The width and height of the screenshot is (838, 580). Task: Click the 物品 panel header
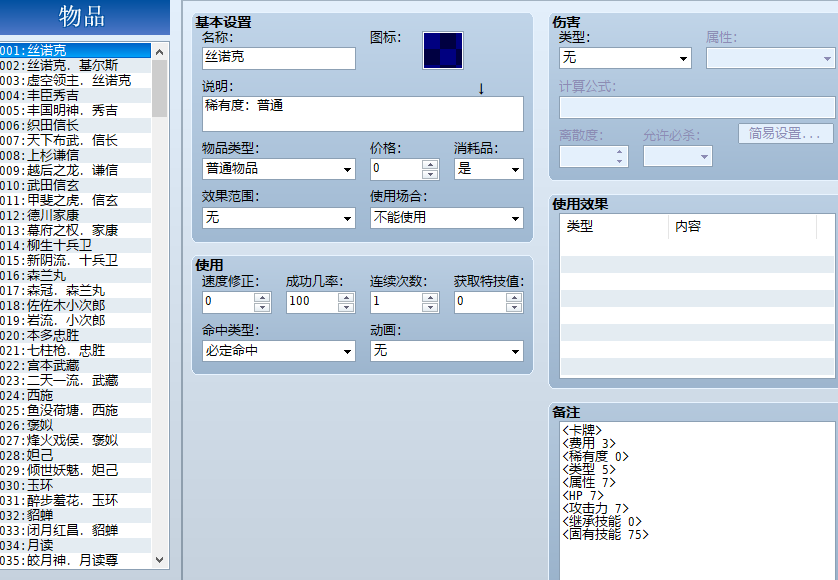(x=84, y=17)
